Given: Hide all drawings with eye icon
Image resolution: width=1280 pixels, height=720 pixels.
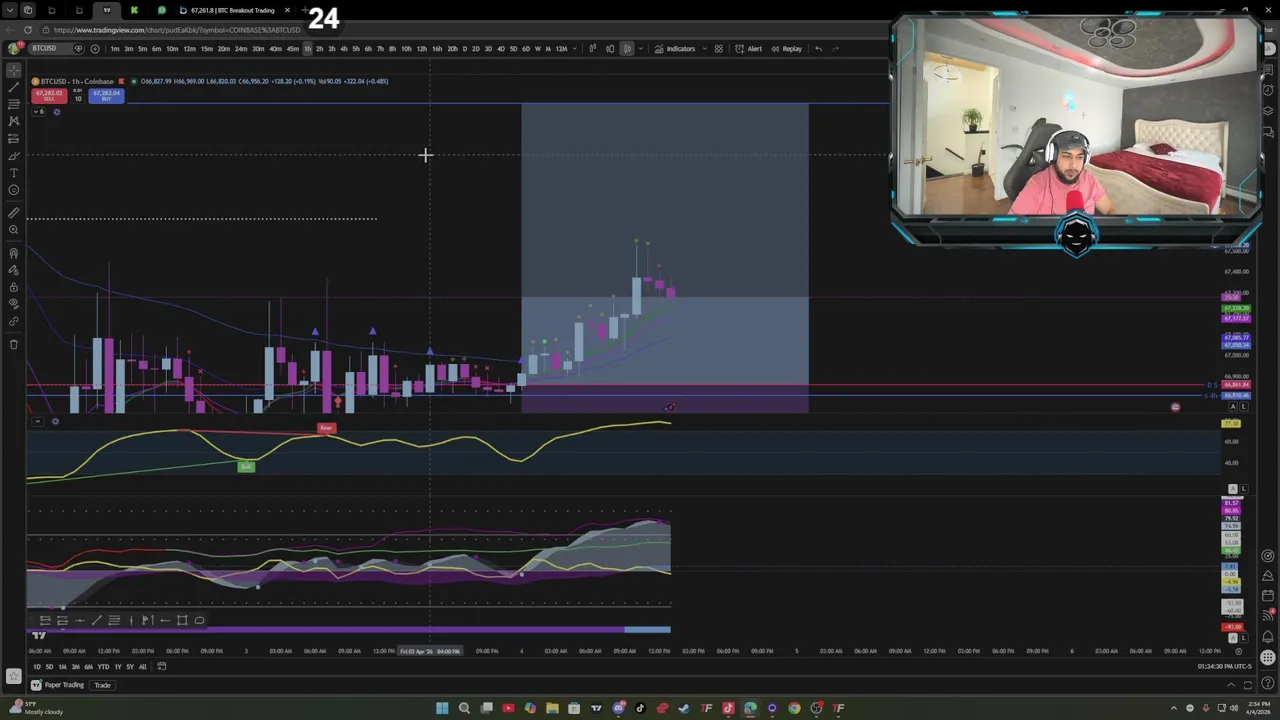Looking at the screenshot, I should [x=13, y=304].
